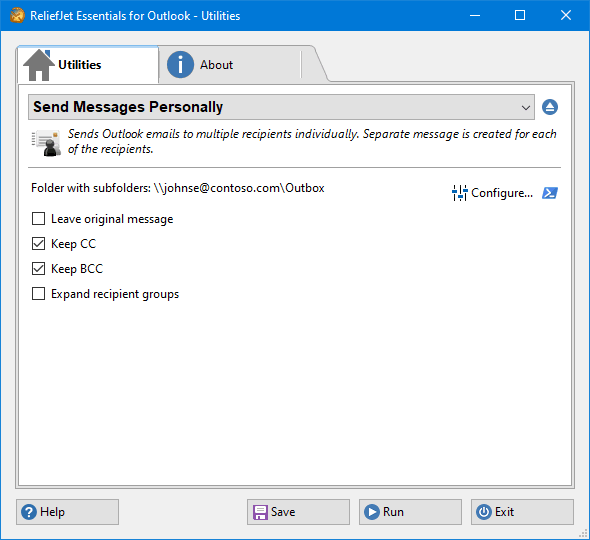Exit the application using Exit button

coord(522,512)
